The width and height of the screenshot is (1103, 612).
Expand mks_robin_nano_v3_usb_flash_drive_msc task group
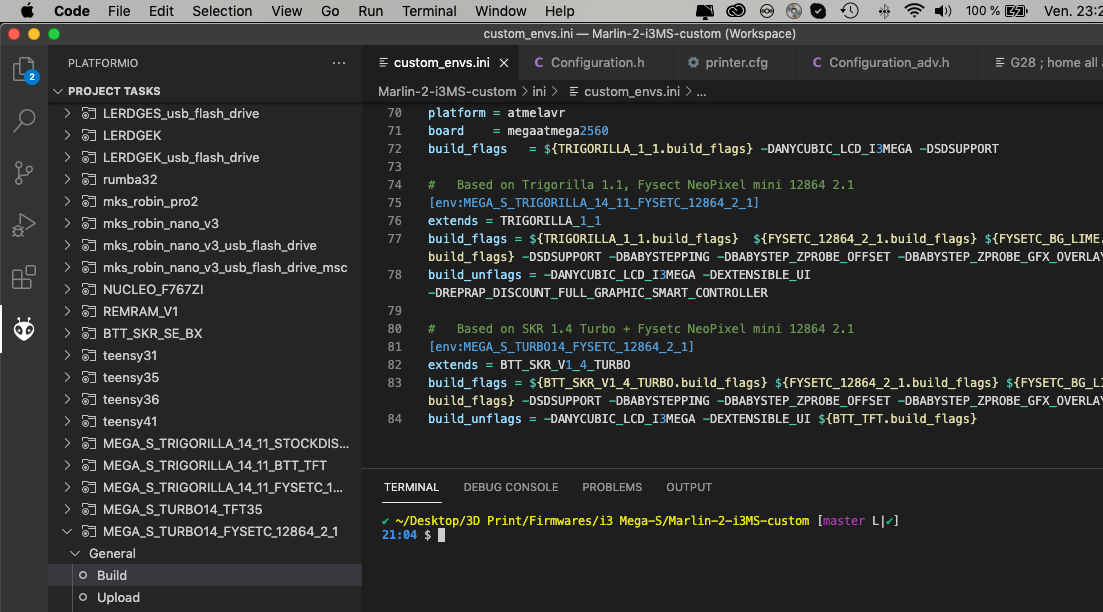coord(68,267)
